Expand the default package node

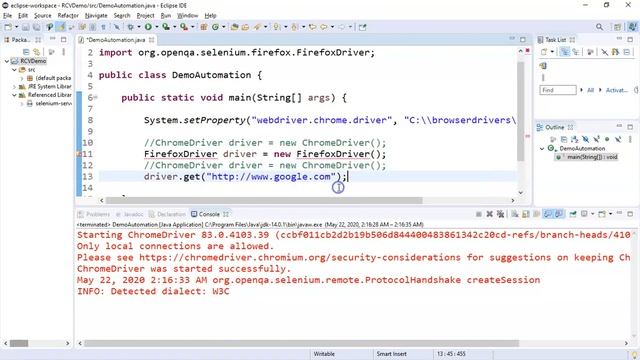(x=22, y=78)
